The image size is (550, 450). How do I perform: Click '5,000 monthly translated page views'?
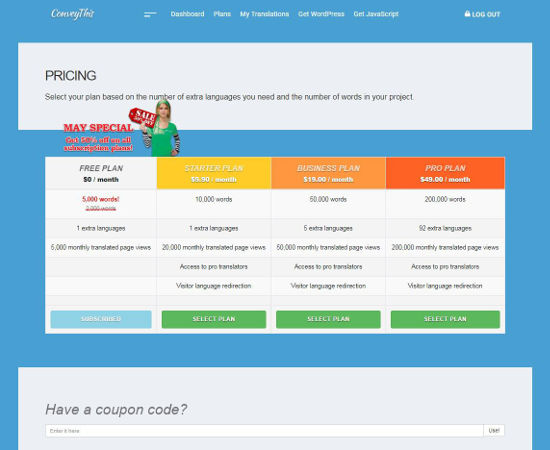pos(101,248)
